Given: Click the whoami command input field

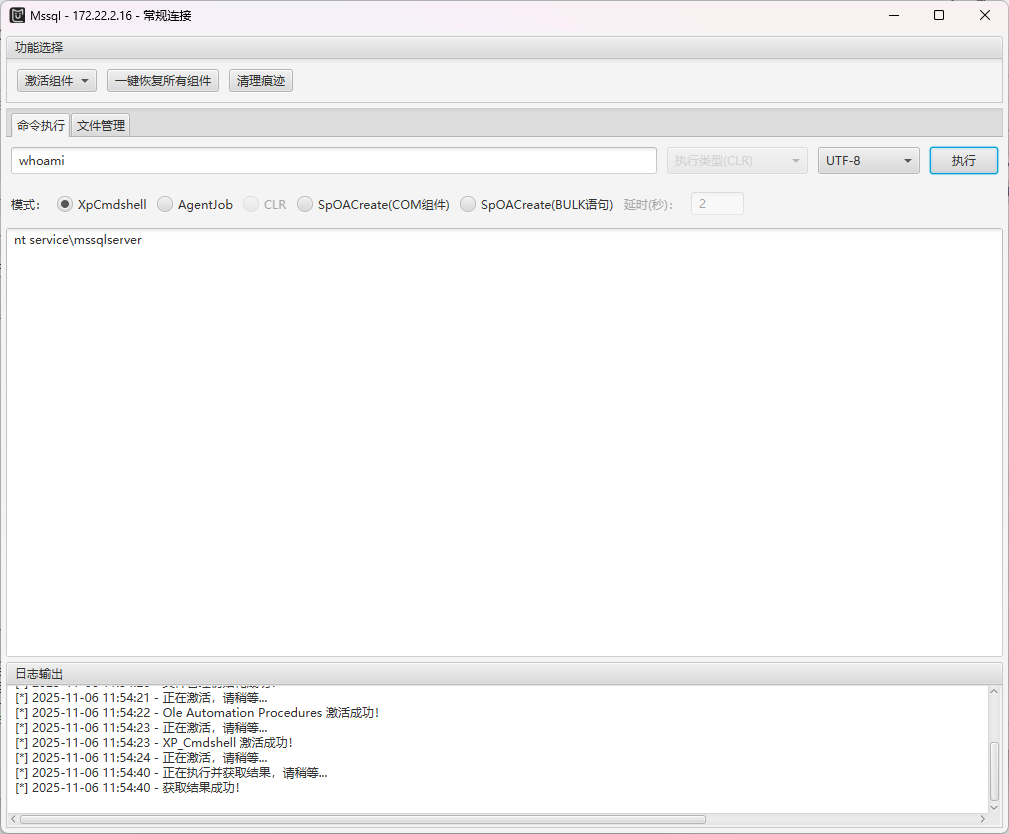Looking at the screenshot, I should click(334, 160).
